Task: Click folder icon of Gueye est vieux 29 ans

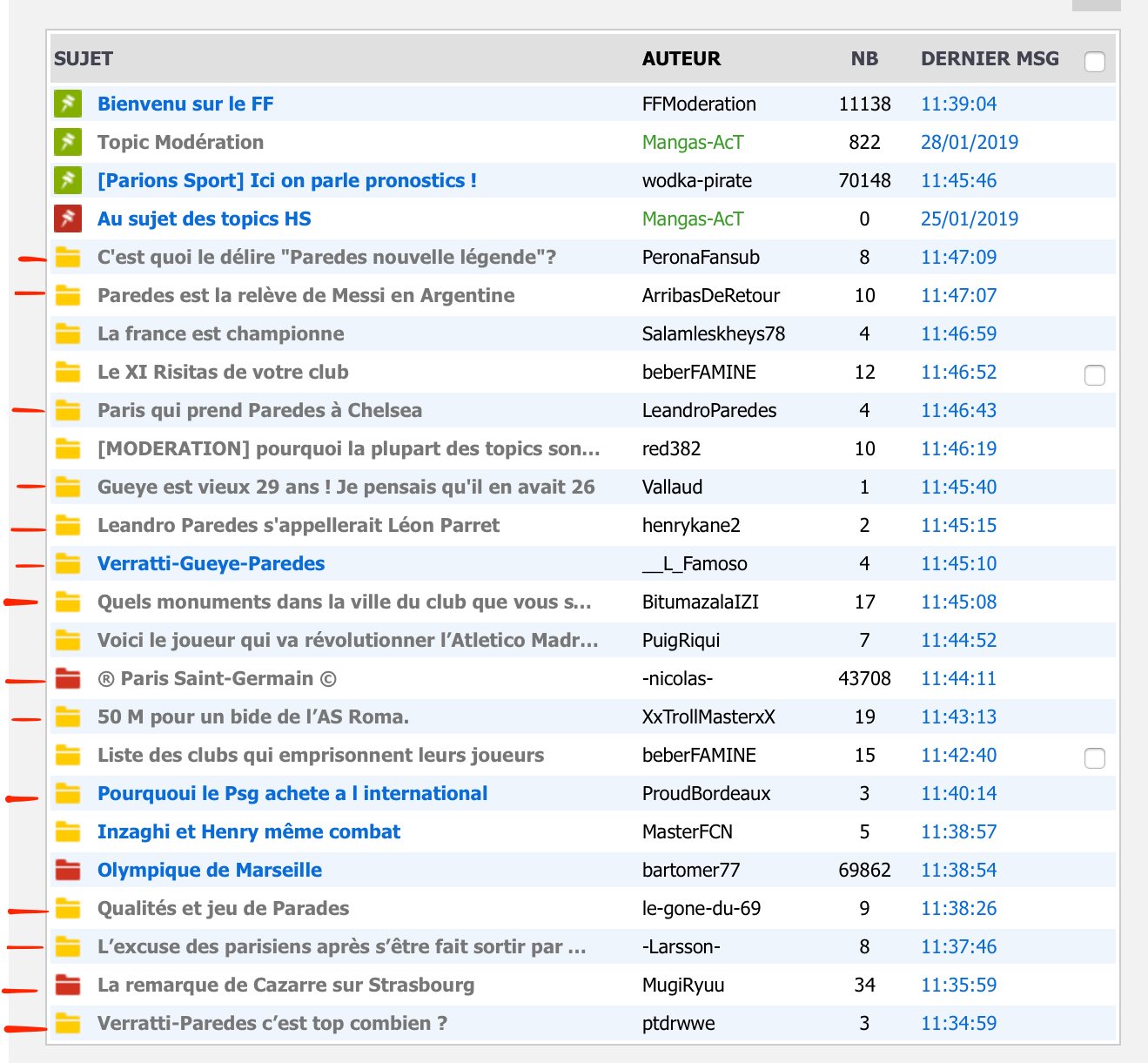Action: (68, 487)
